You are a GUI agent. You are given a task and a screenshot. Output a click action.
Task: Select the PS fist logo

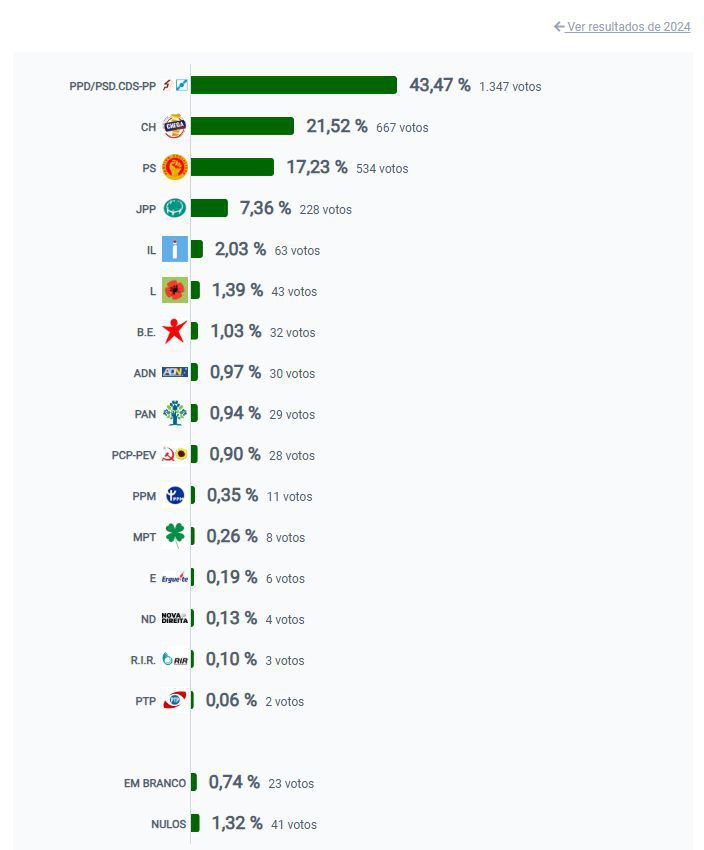coord(175,168)
